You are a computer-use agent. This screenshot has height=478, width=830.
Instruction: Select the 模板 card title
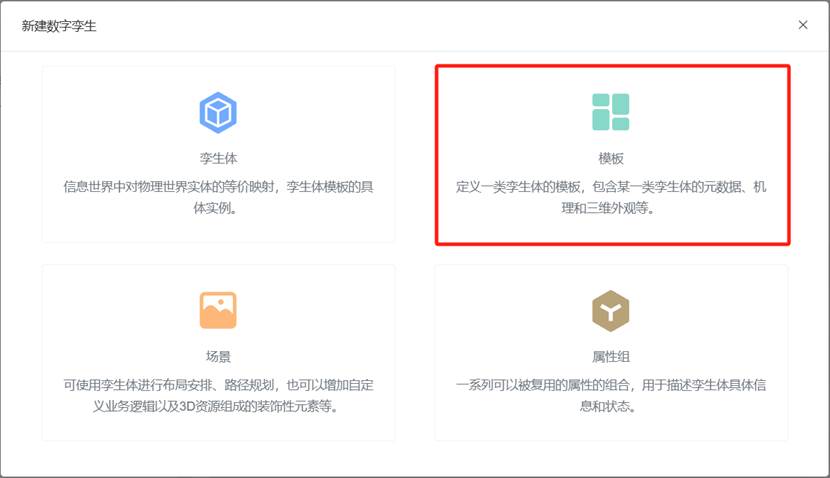click(x=611, y=158)
